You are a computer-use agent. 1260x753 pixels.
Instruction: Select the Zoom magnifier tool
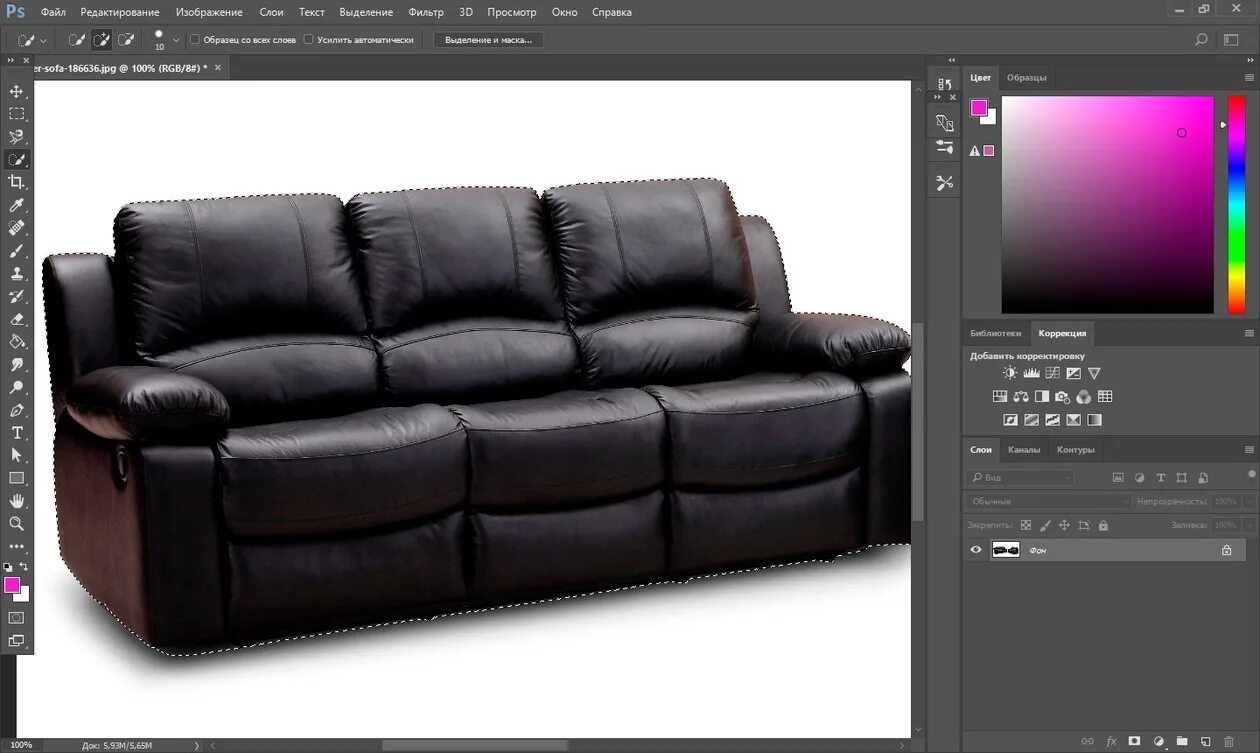point(16,524)
